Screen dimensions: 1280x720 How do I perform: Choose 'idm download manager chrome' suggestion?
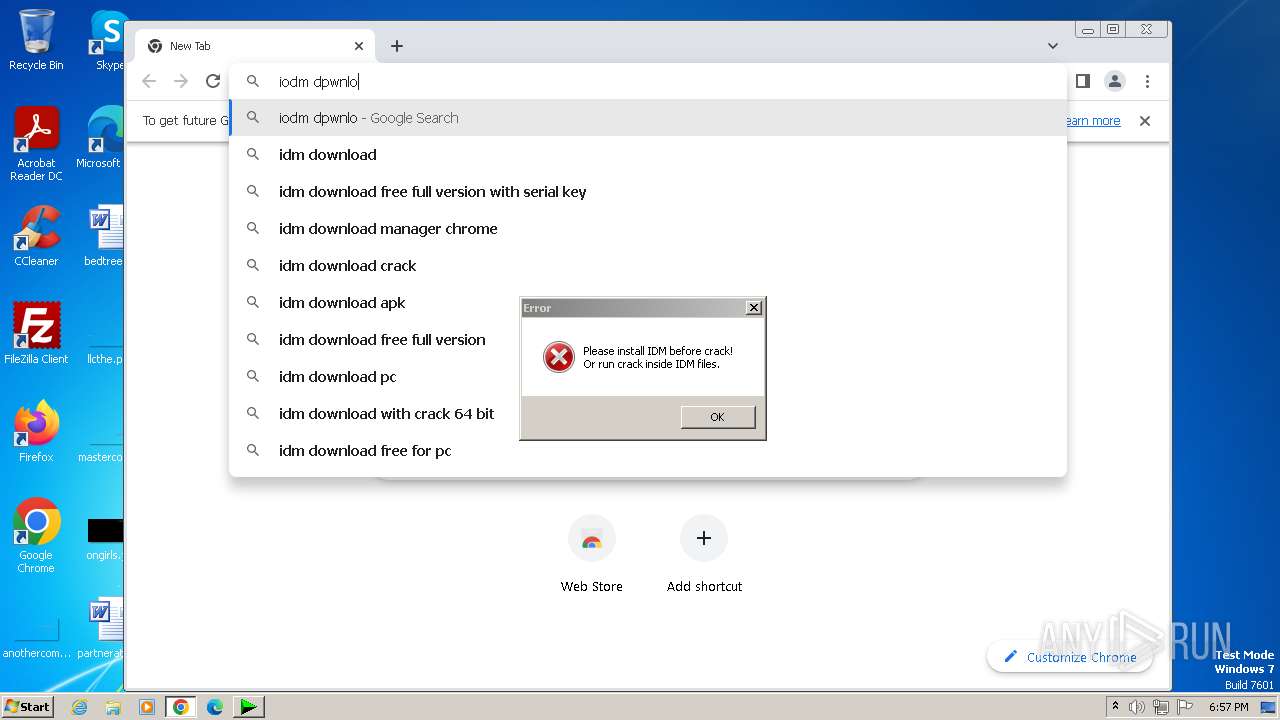pos(648,229)
